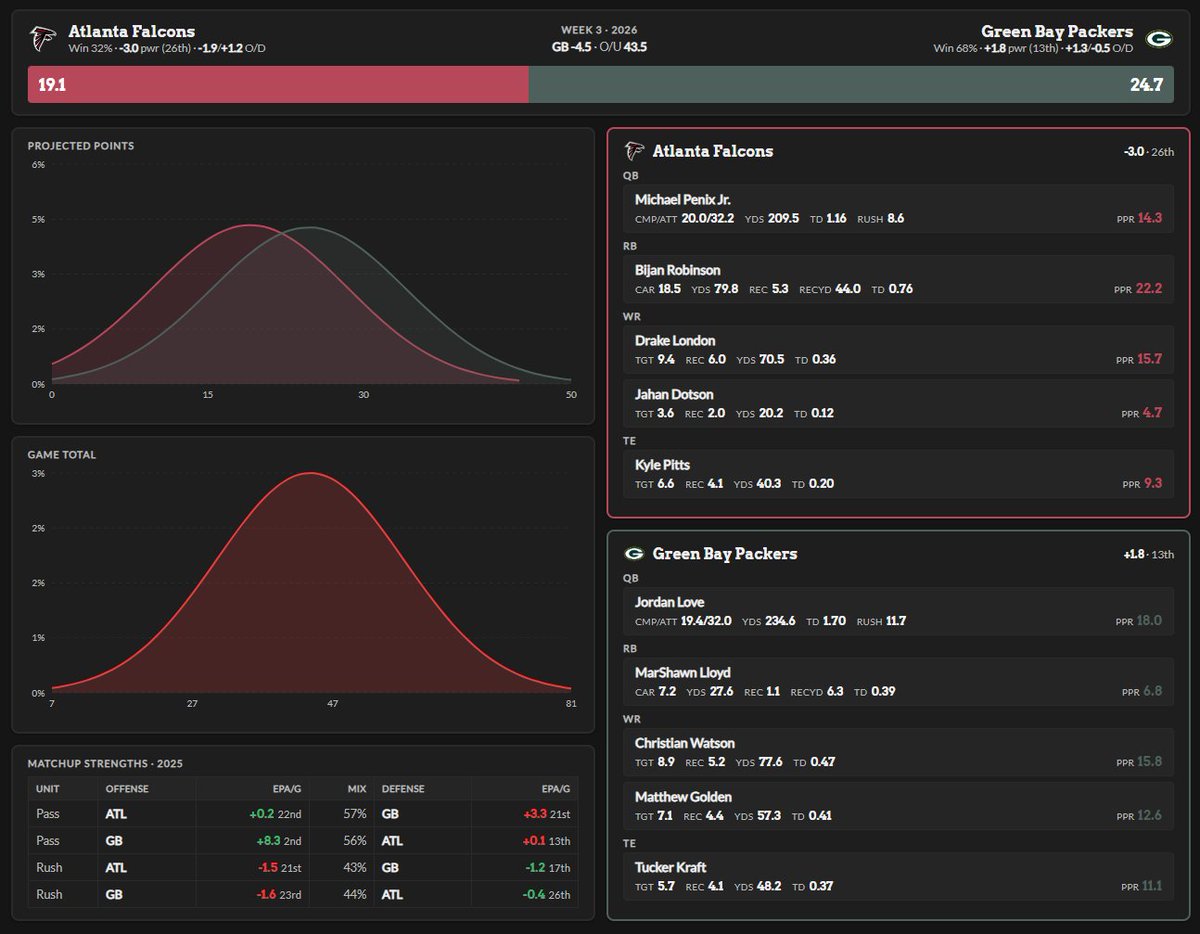The width and height of the screenshot is (1200, 934).
Task: Select the "Atlanta Falcons" roster panel heading
Action: click(x=713, y=151)
